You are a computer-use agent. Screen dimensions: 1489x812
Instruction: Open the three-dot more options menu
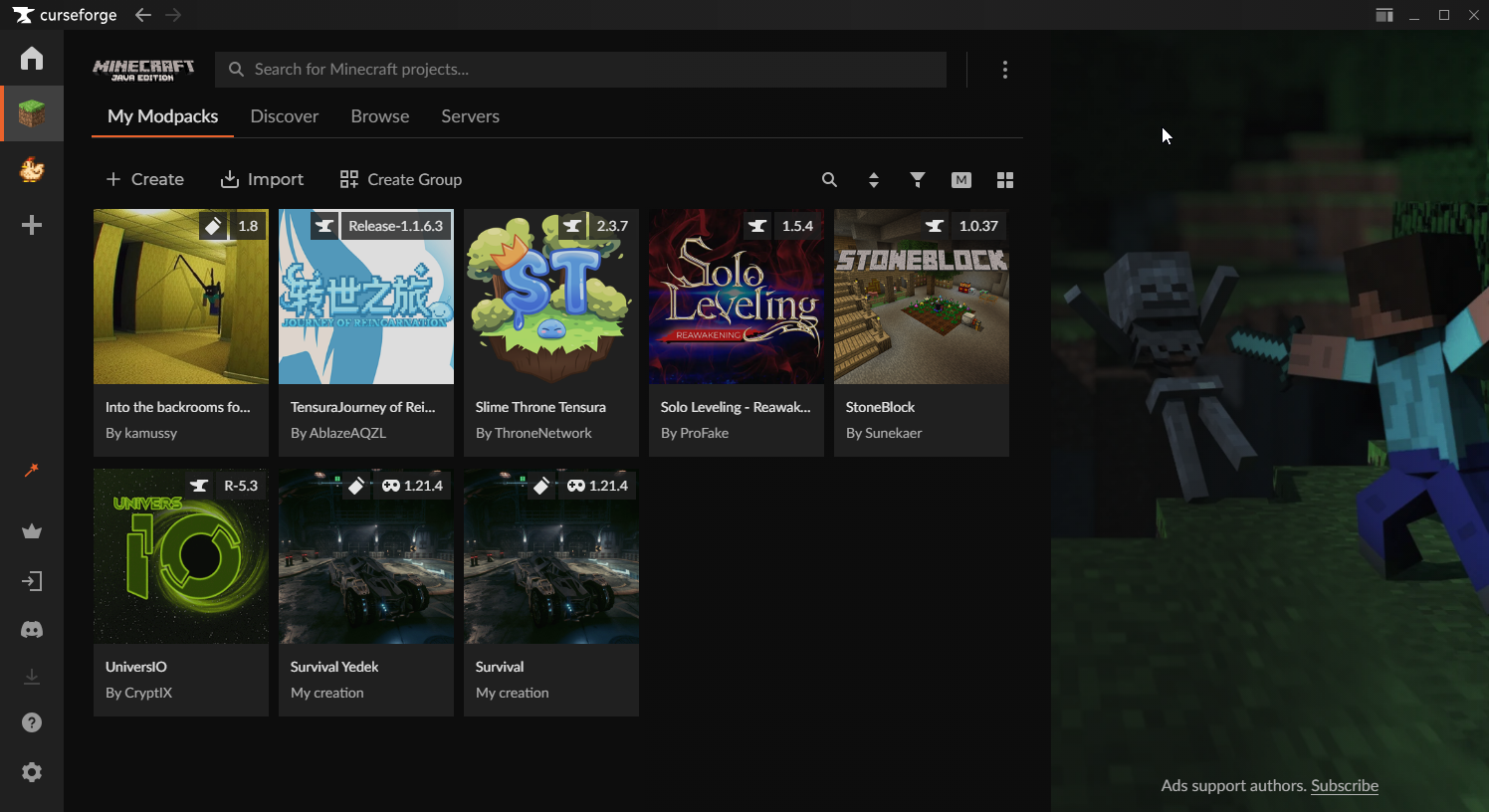[1005, 70]
